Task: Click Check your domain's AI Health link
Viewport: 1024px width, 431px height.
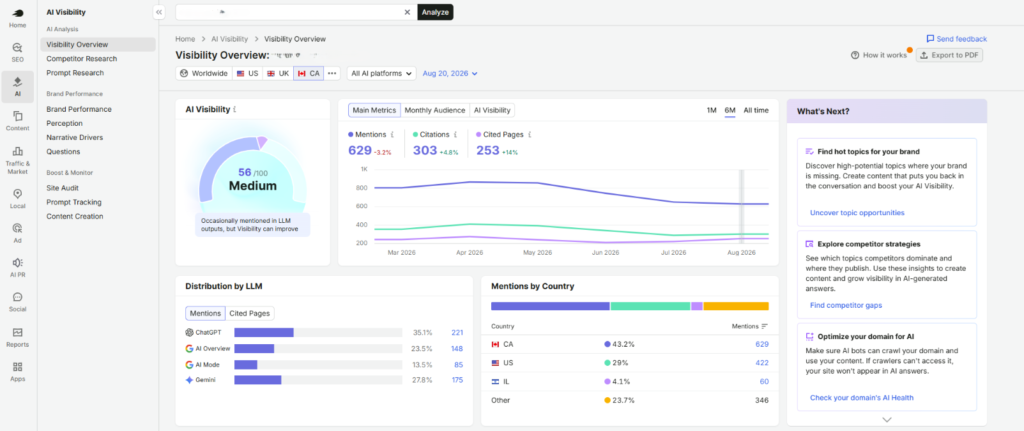Action: pos(861,398)
